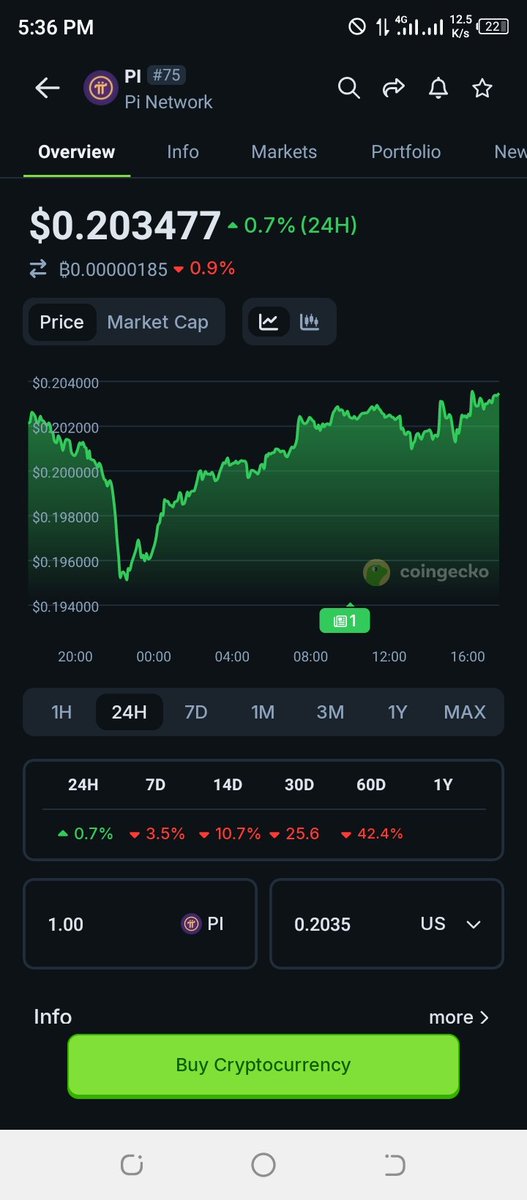Switch to line chart view
527x1200 pixels.
268,322
